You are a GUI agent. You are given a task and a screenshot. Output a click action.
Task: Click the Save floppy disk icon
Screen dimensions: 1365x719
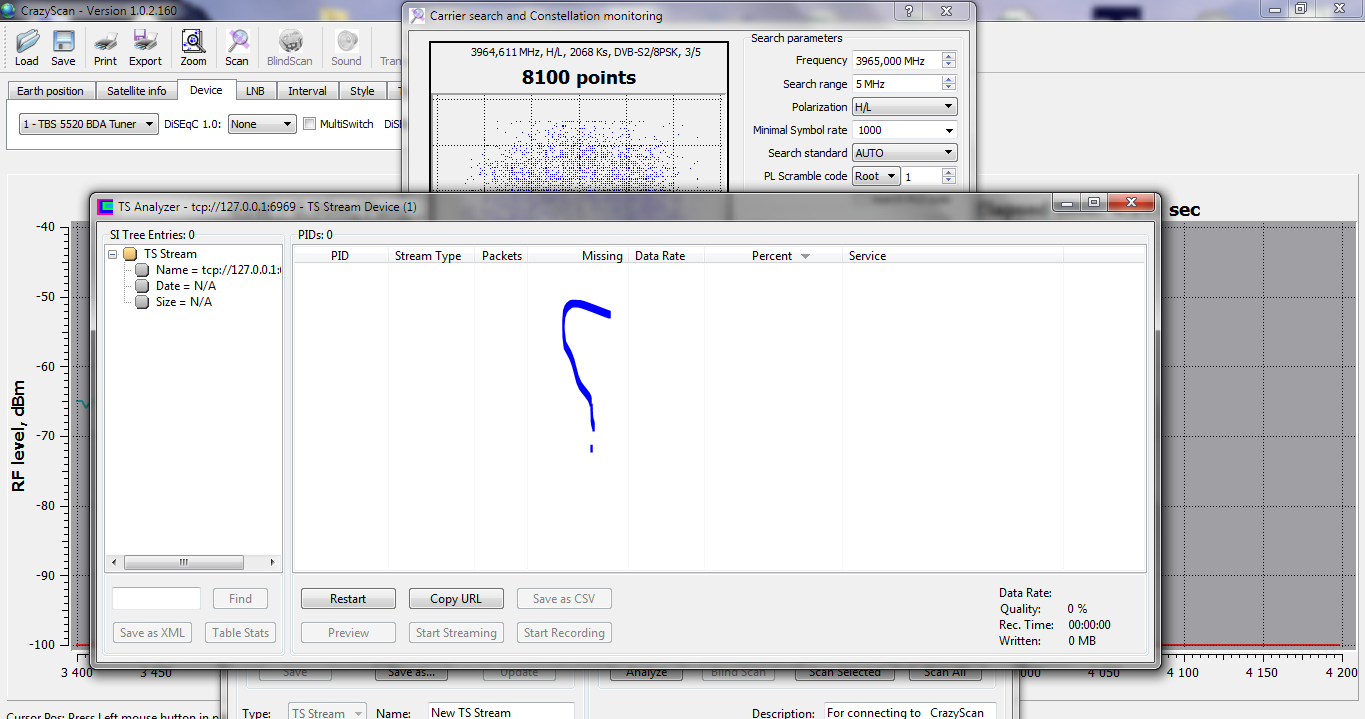click(63, 42)
